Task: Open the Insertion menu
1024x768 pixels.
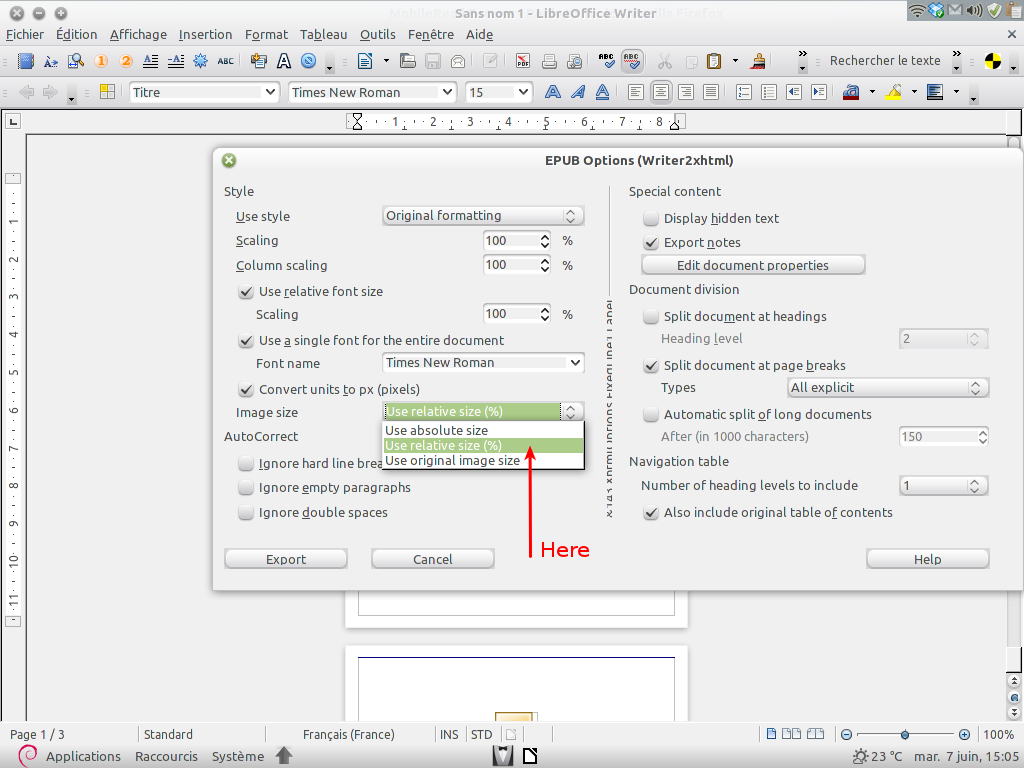Action: tap(205, 35)
